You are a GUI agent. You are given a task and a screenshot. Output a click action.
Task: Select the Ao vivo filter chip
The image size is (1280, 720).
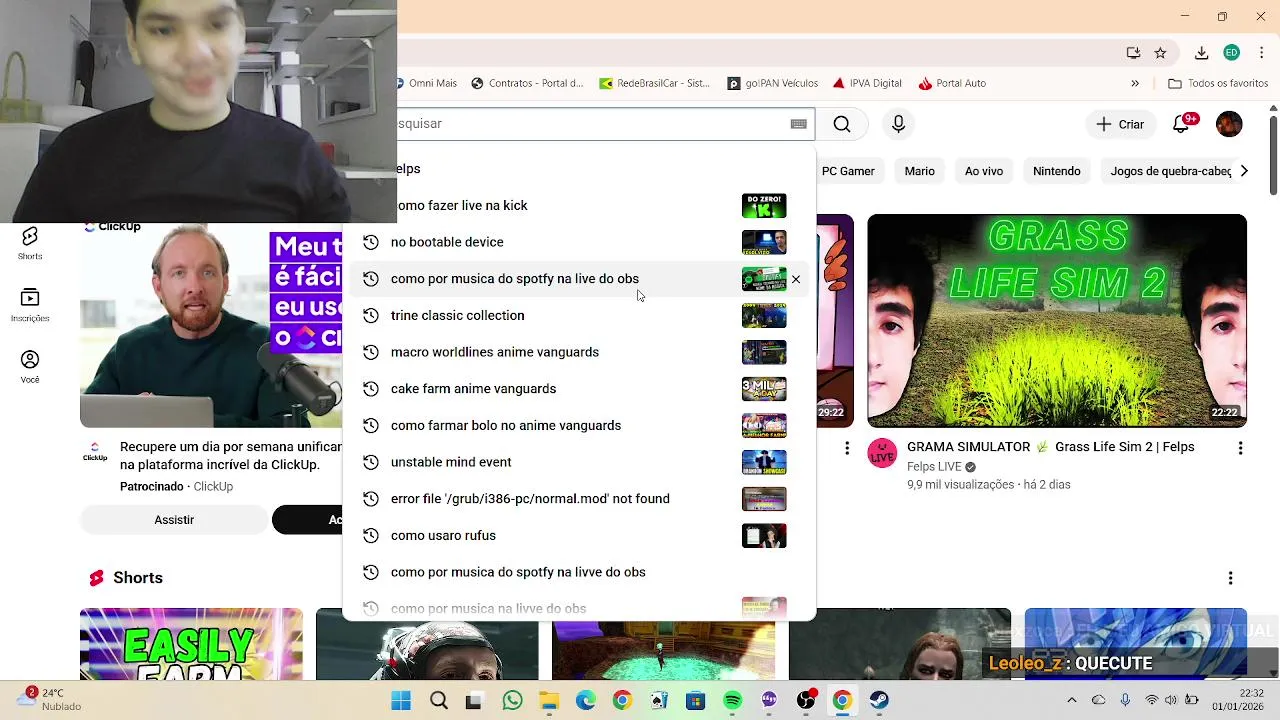tap(984, 171)
